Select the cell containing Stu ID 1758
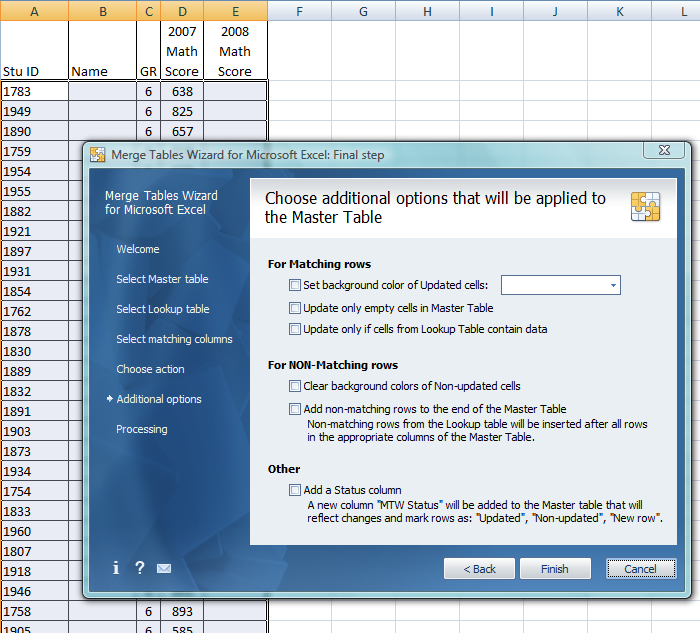The height and width of the screenshot is (633, 700). tap(35, 611)
